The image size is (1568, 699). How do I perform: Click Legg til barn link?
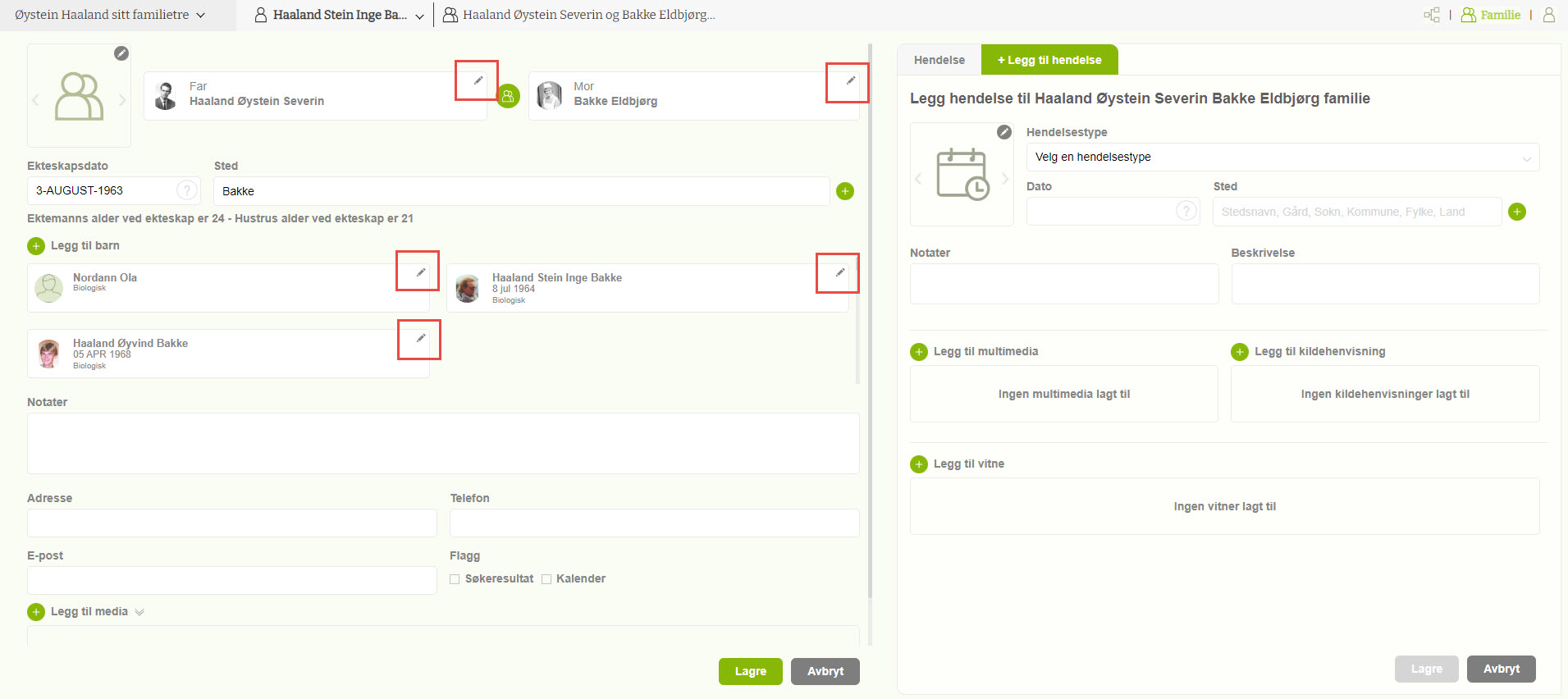point(85,245)
